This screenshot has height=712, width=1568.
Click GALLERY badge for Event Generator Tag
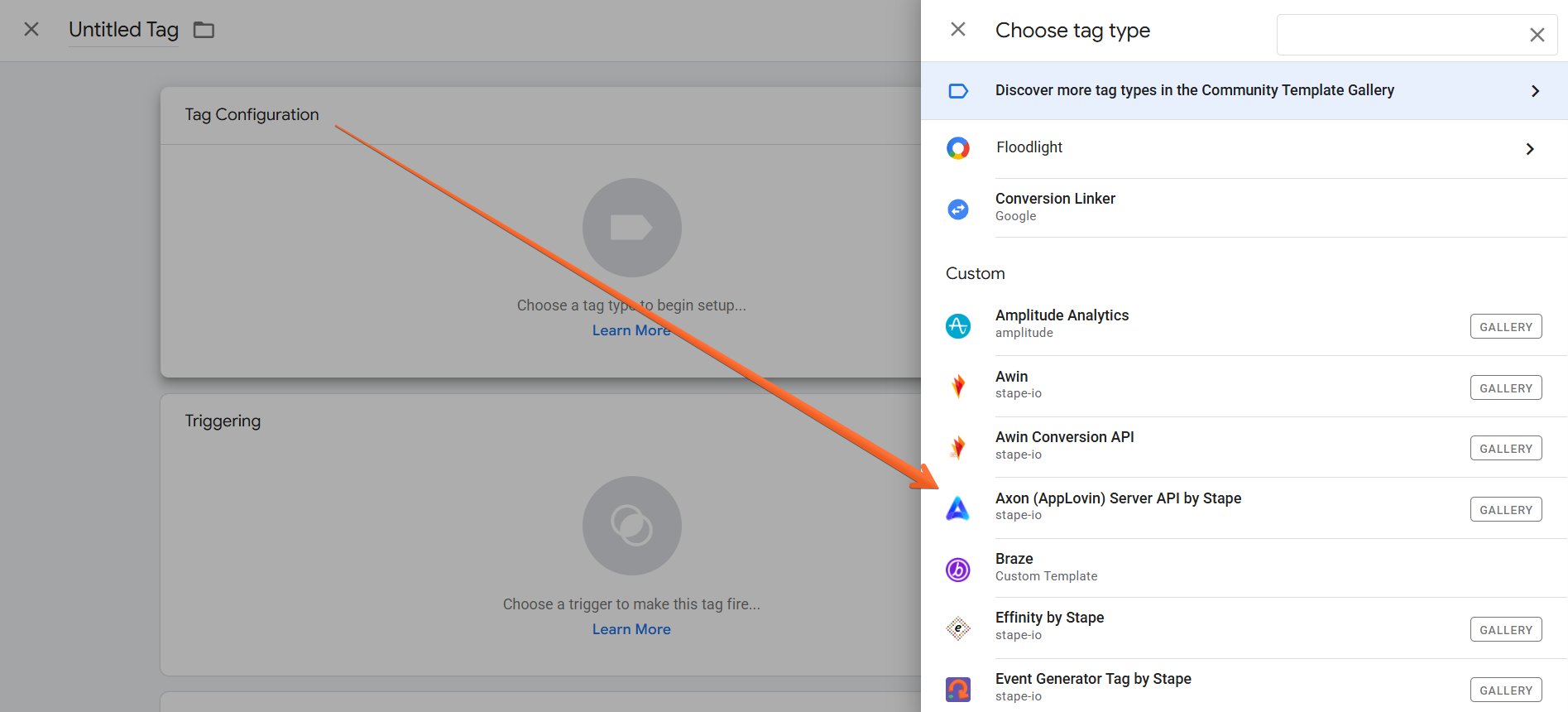[x=1506, y=690]
